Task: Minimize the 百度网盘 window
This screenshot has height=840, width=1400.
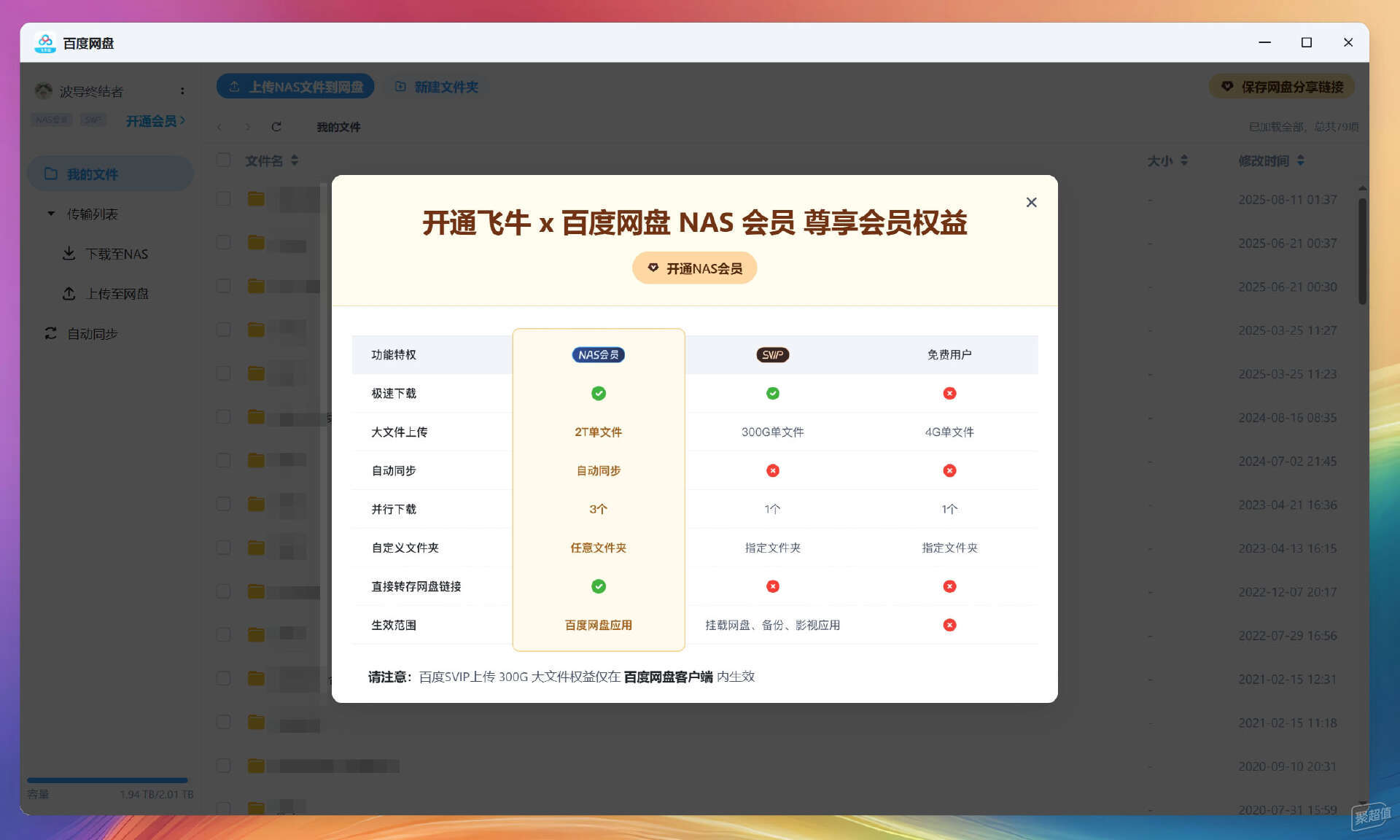Action: tap(1265, 42)
